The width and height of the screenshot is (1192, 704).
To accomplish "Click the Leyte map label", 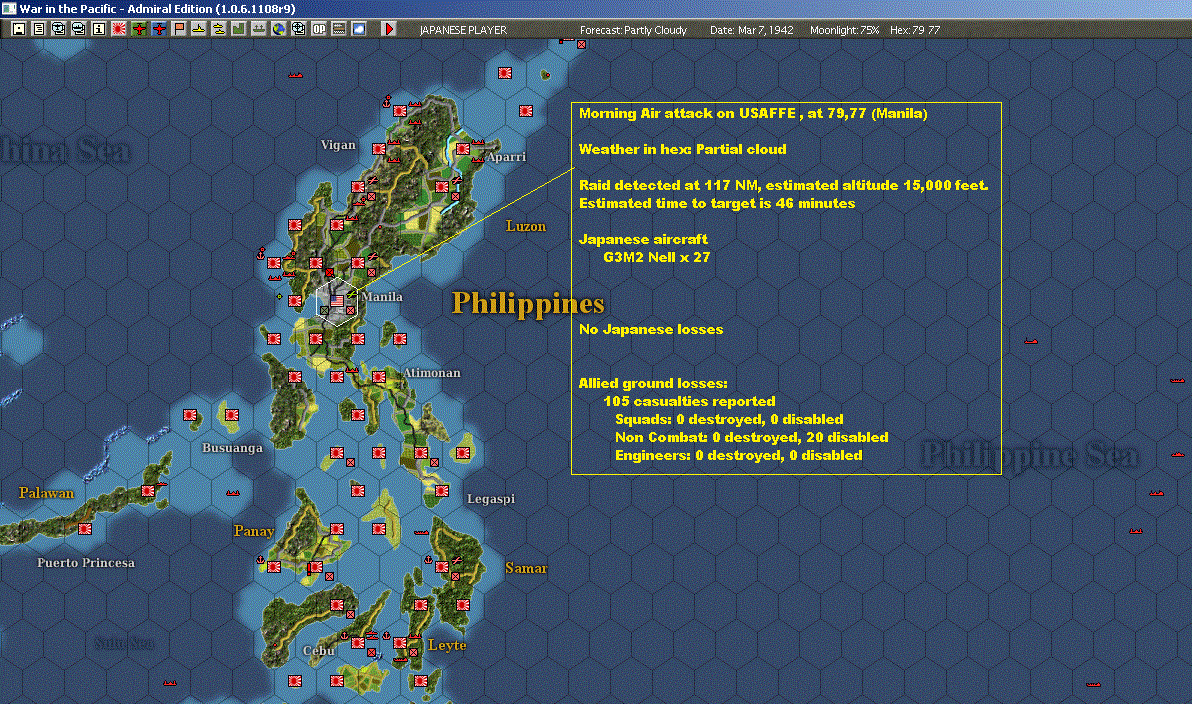I will point(447,645).
